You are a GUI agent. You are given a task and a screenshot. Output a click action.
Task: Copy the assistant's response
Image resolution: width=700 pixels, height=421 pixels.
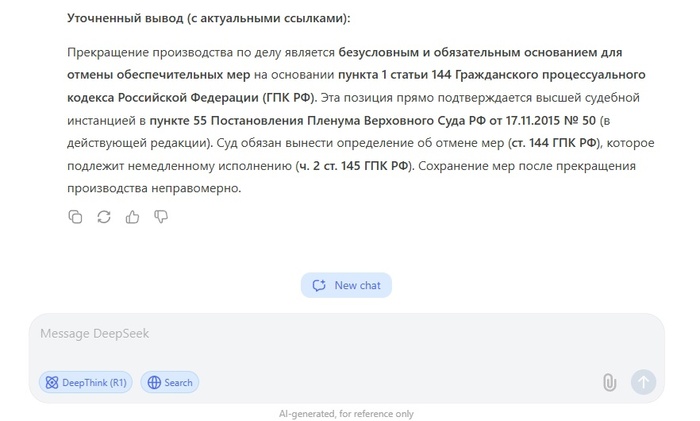75,216
